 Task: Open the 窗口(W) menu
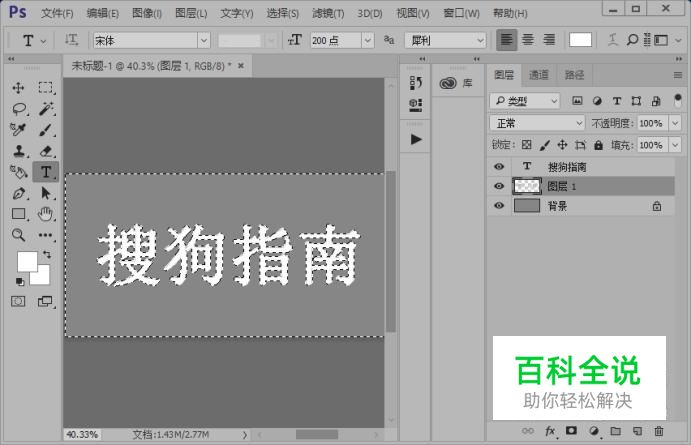tap(461, 13)
